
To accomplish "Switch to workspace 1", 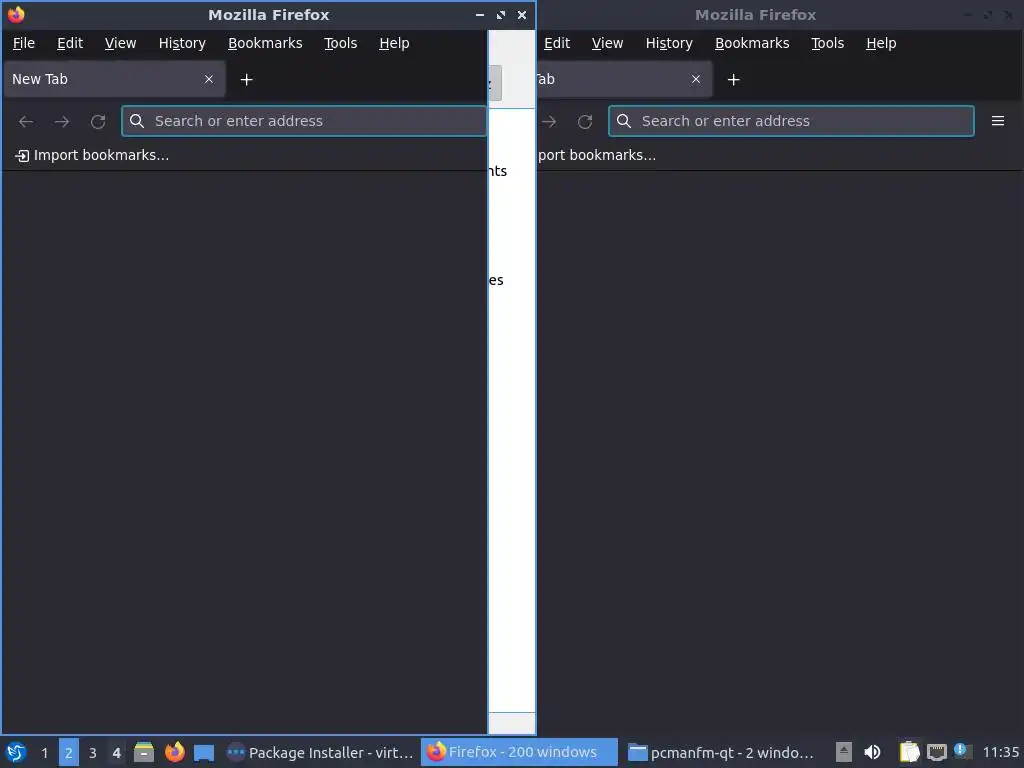I will tap(44, 752).
